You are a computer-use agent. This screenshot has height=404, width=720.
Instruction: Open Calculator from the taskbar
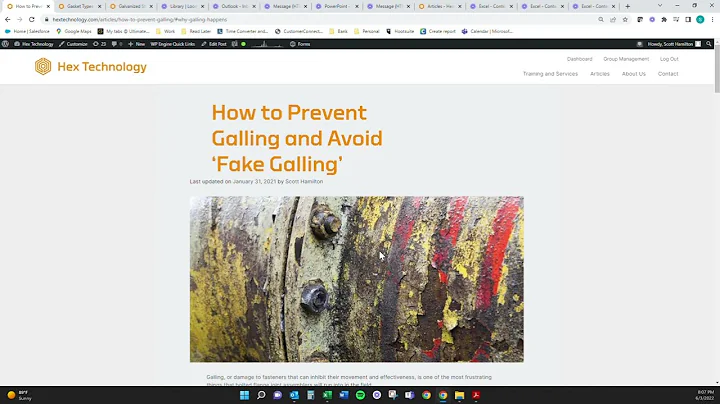[x=310, y=395]
